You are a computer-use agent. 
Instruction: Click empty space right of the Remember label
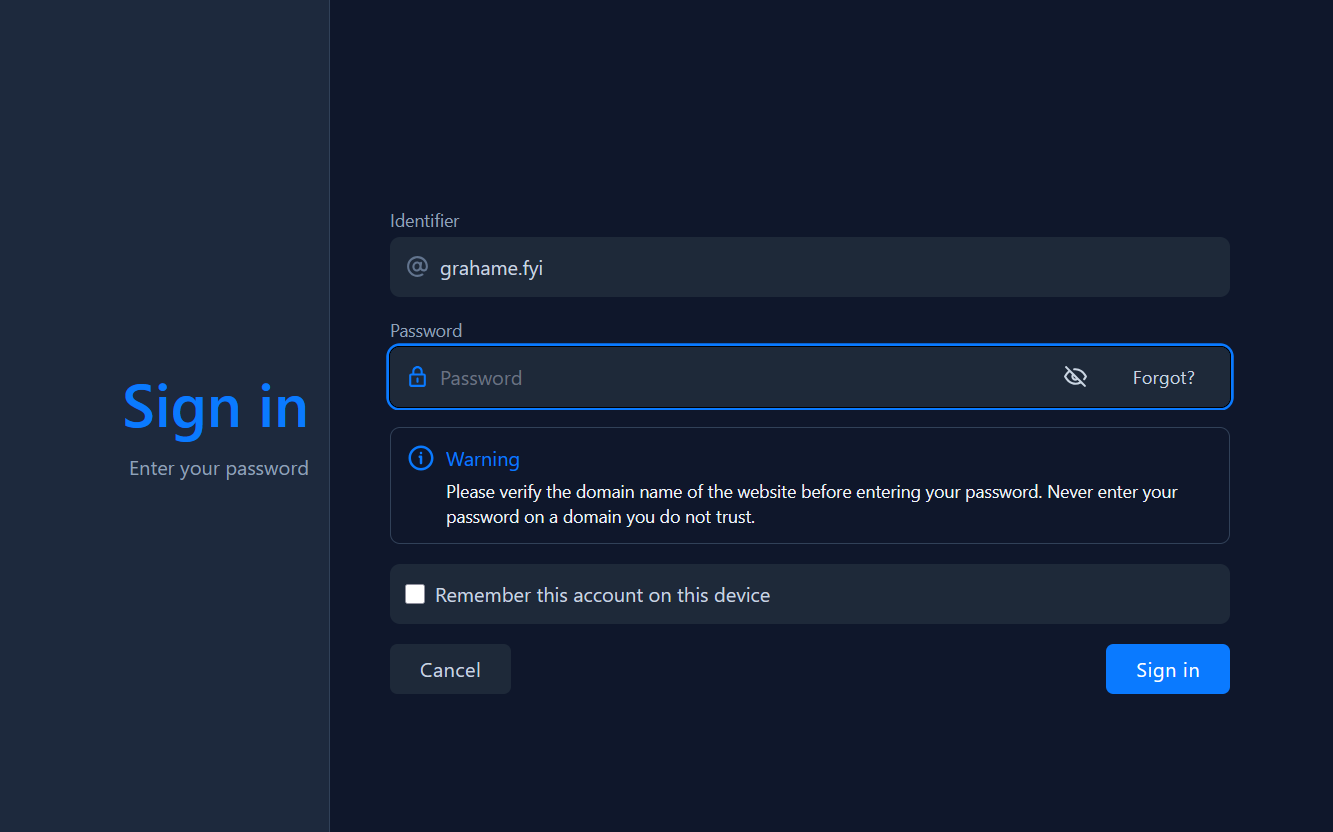(x=1000, y=595)
